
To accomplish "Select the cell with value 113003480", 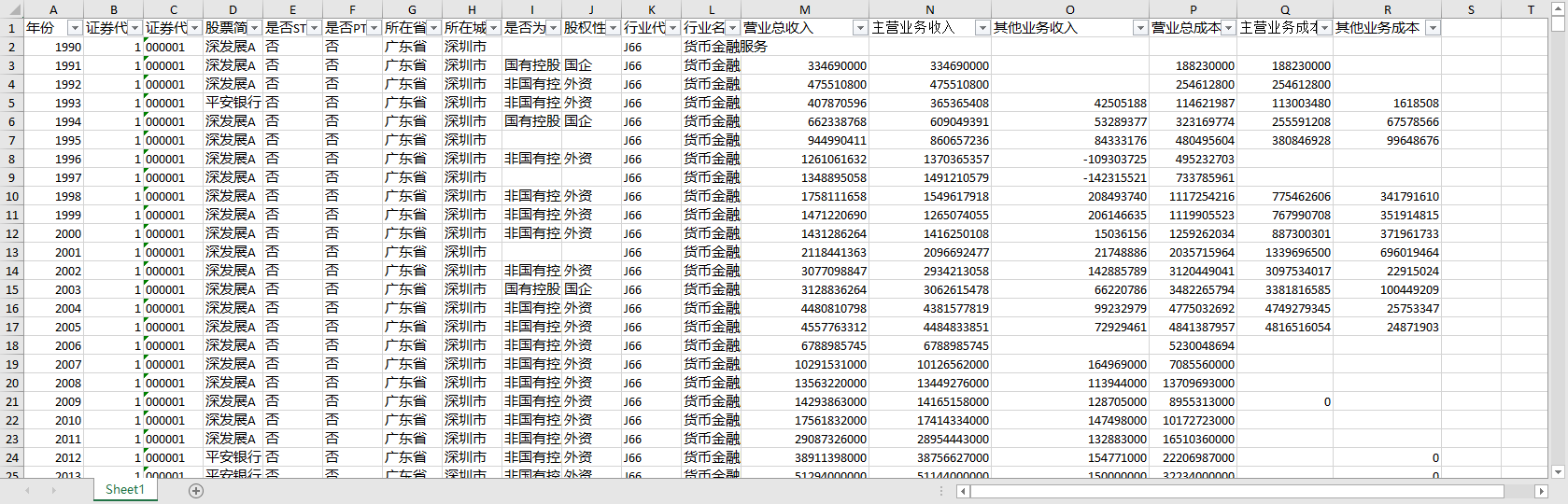I will click(x=1285, y=103).
